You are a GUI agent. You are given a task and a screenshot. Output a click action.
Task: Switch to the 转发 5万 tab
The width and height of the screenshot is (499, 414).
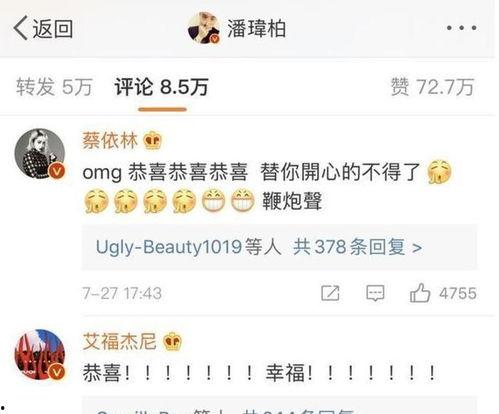[54, 87]
